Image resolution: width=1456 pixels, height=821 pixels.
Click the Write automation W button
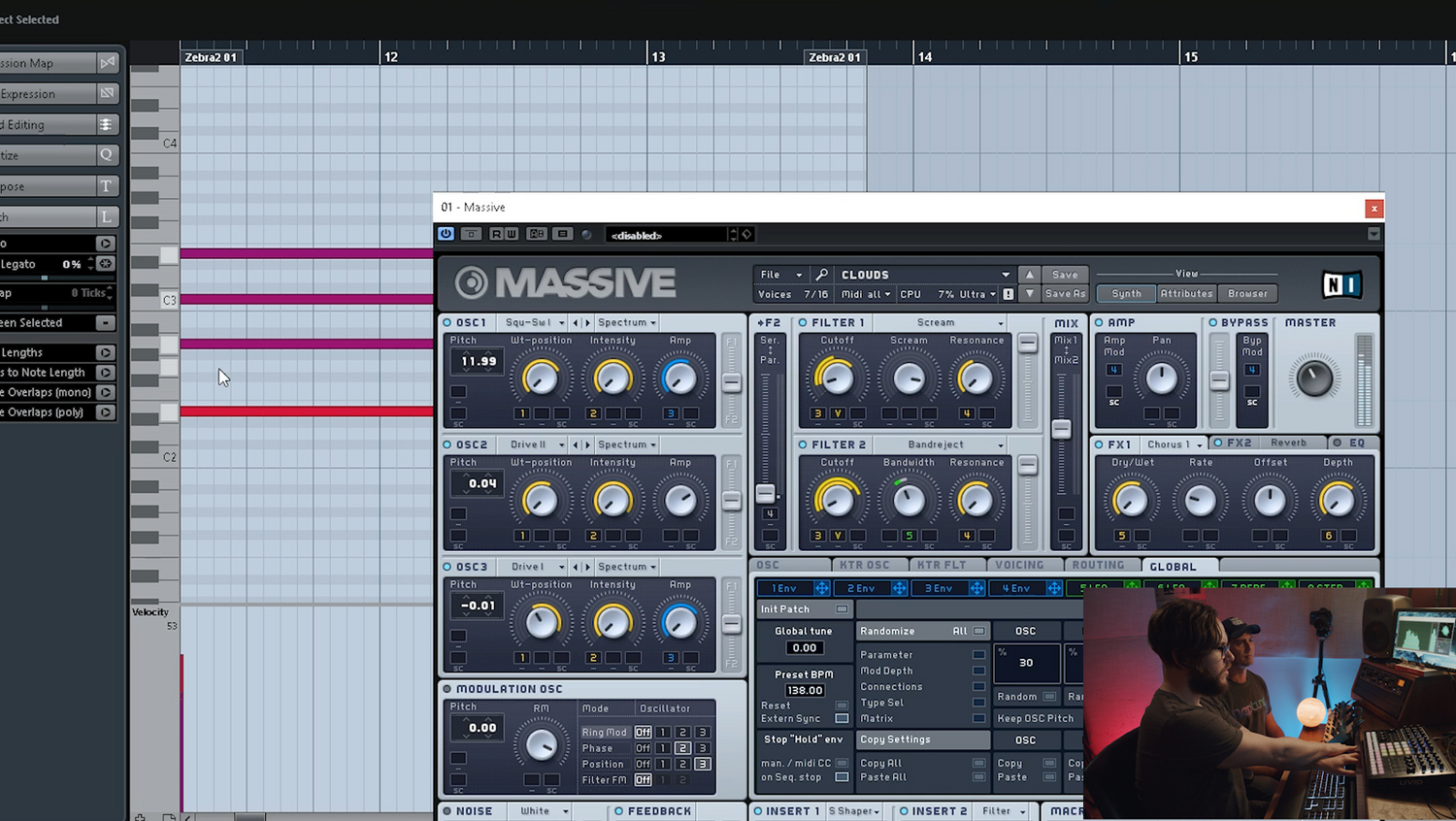[511, 234]
